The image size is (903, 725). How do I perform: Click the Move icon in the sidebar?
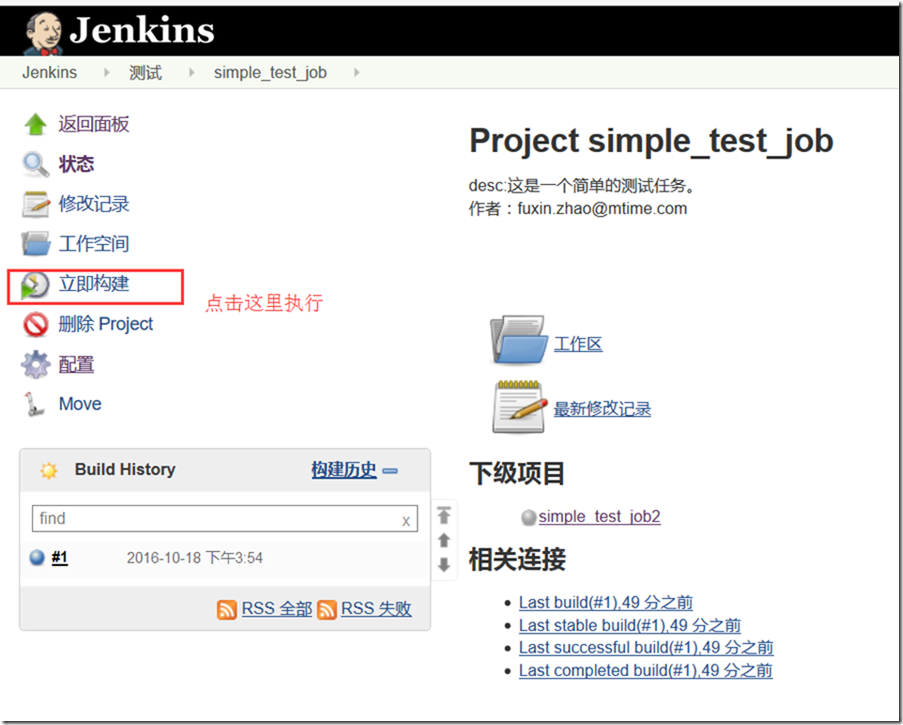pos(33,404)
